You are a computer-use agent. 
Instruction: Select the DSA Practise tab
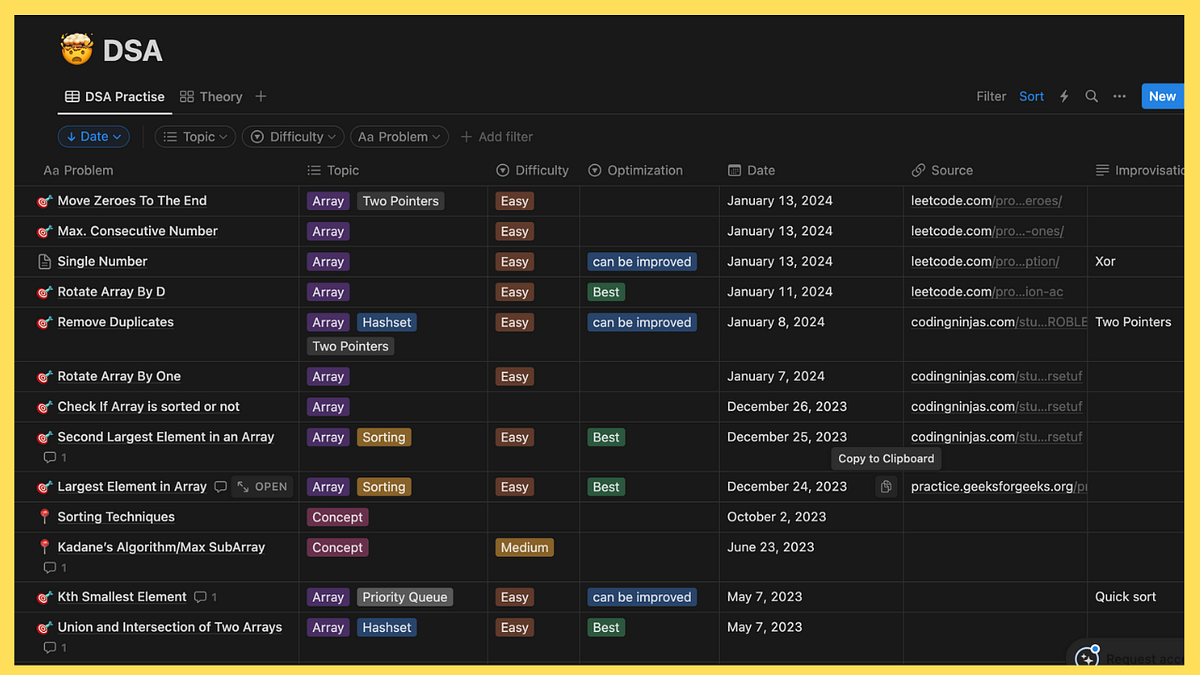(114, 96)
